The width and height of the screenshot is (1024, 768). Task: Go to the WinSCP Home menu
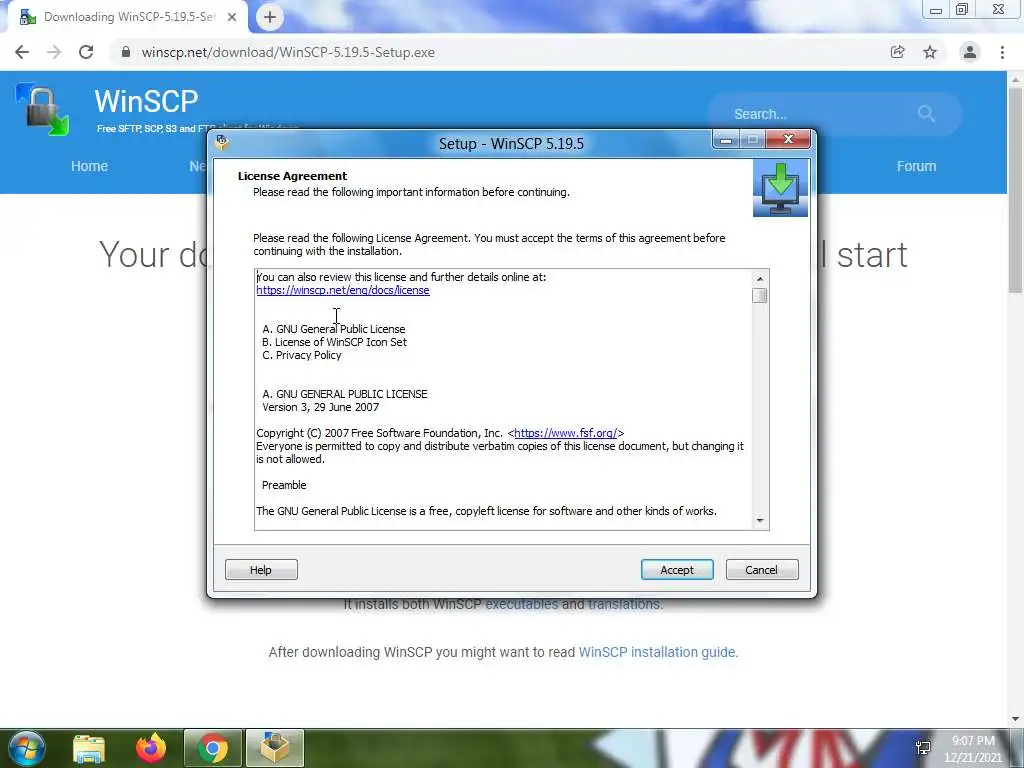[x=89, y=166]
